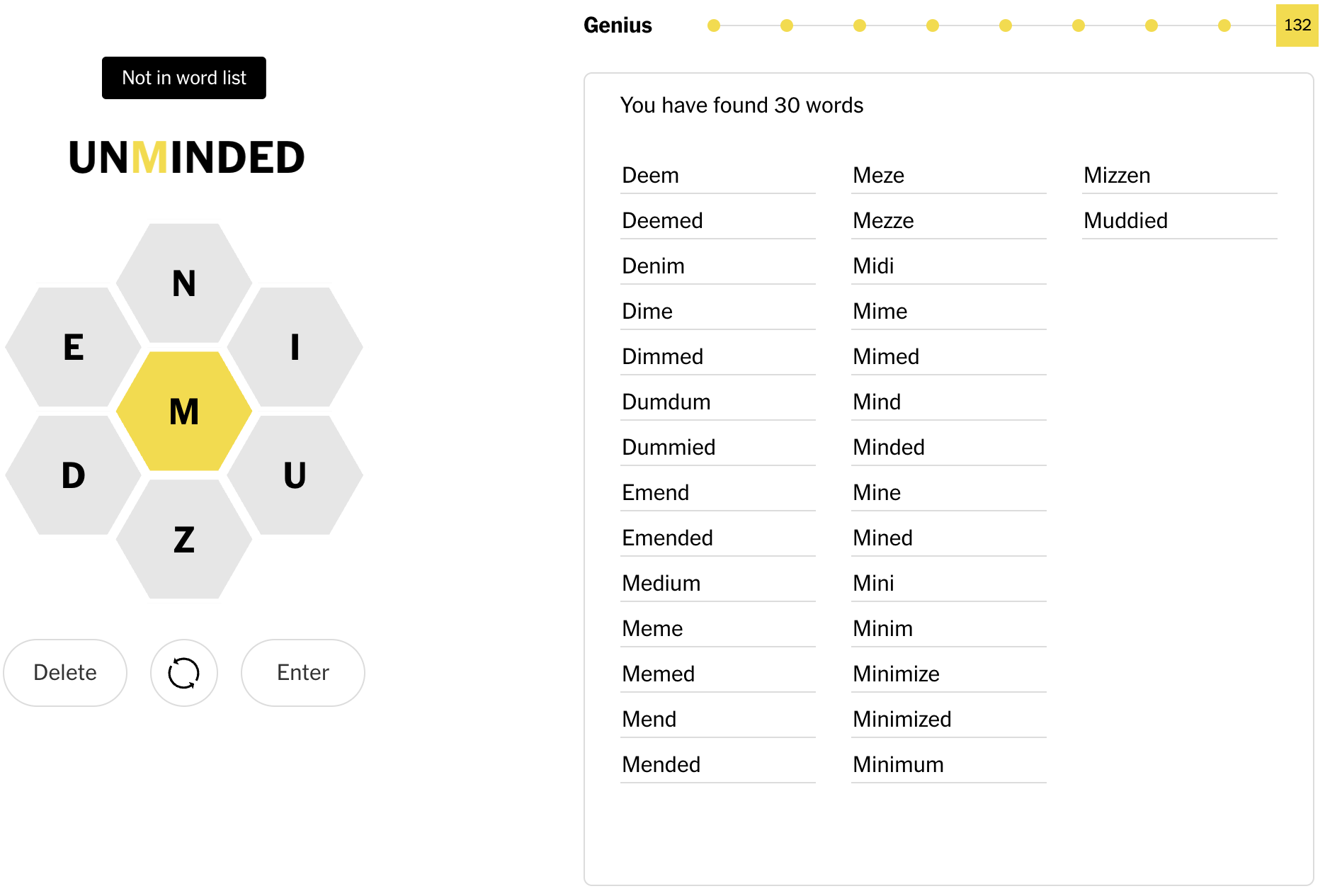The height and width of the screenshot is (896, 1325).
Task: Click the Delete button
Action: [65, 673]
